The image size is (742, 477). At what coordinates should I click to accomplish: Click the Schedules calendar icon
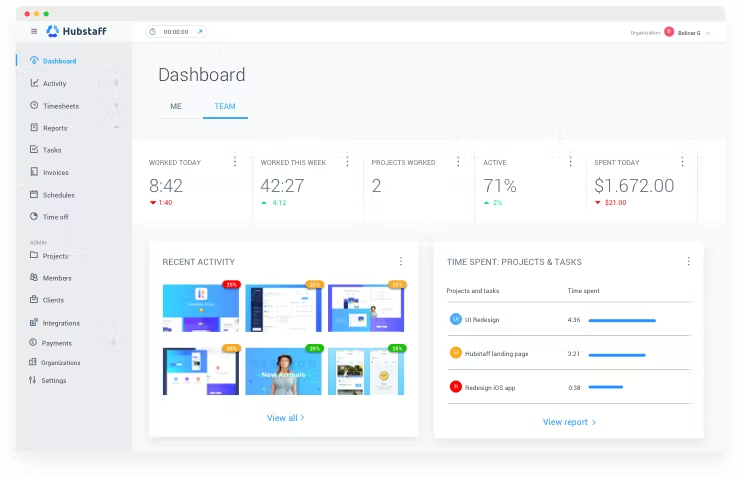34,194
